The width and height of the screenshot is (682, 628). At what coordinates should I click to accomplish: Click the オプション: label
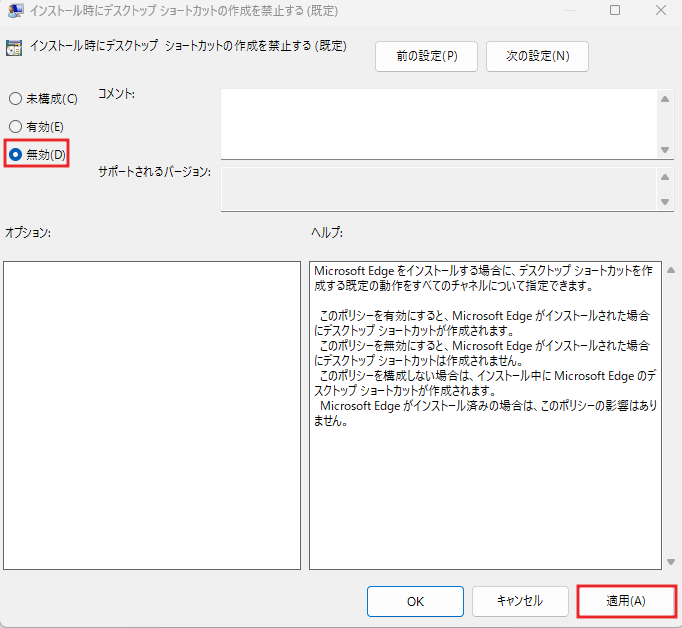28,233
